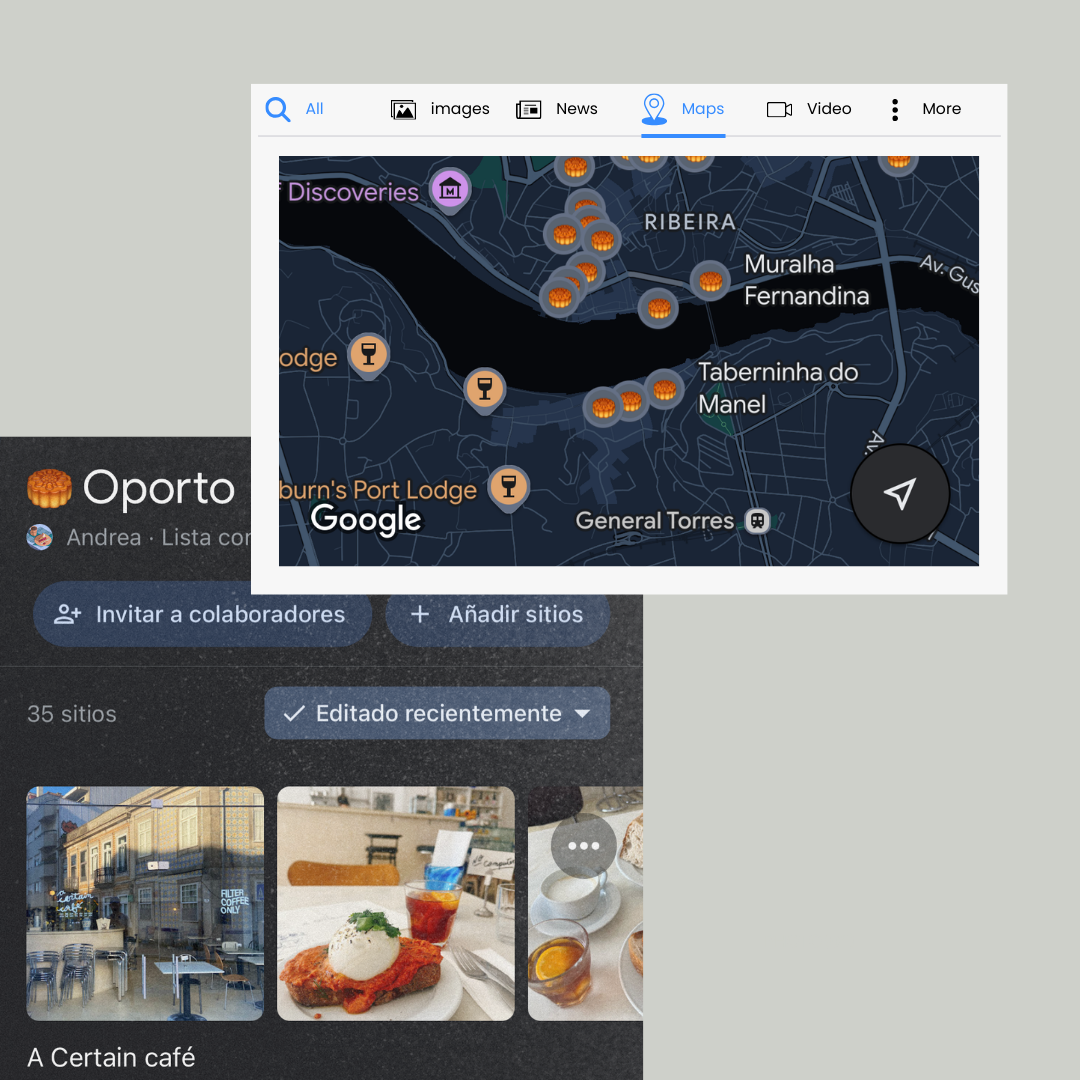1080x1080 pixels.
Task: Open the three-dots menu on third photo
Action: click(583, 846)
